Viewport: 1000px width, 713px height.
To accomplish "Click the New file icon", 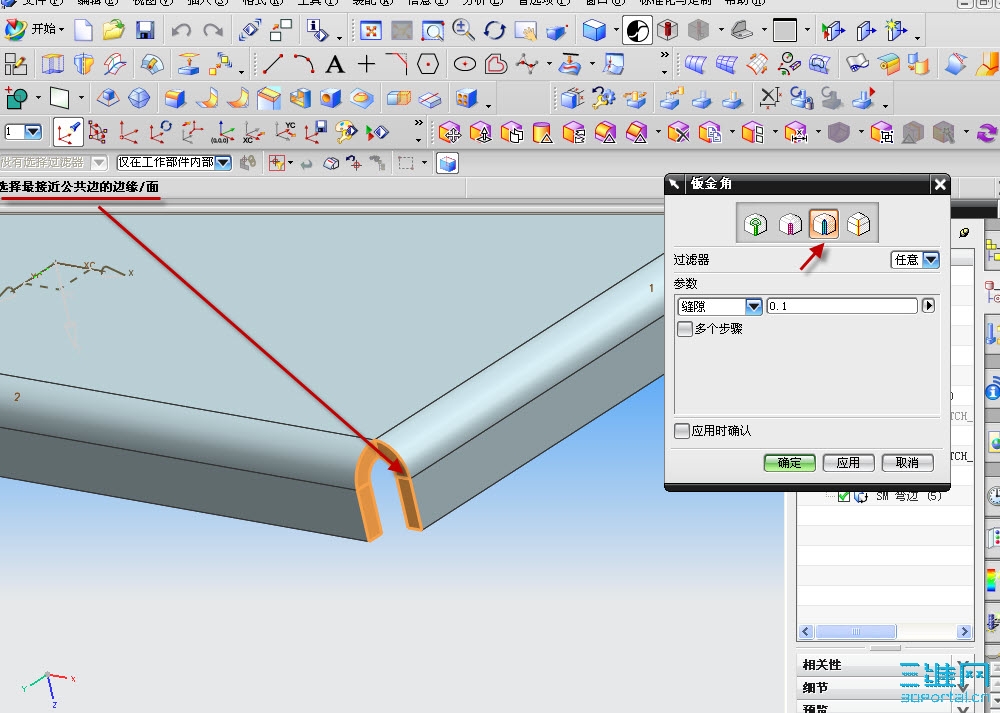I will point(84,30).
